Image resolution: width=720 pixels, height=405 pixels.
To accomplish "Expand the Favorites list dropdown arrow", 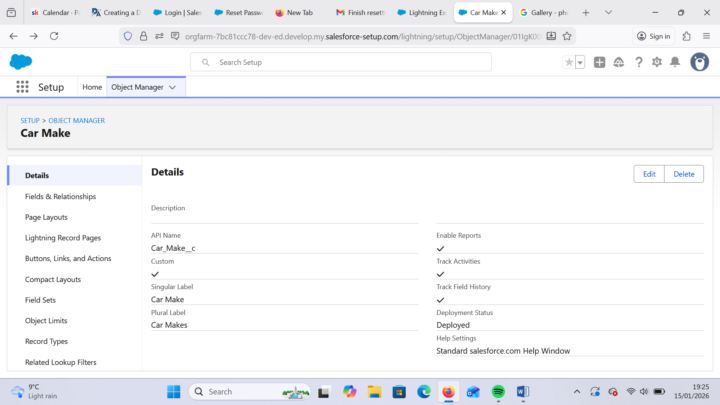I will (x=580, y=62).
